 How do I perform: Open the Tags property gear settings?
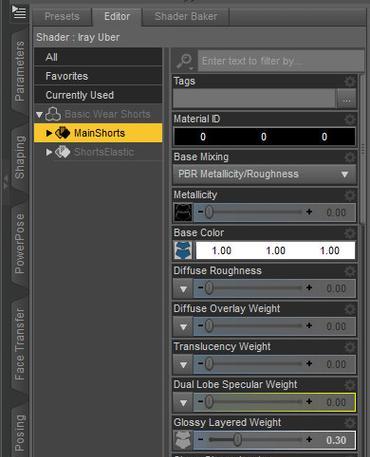point(350,81)
